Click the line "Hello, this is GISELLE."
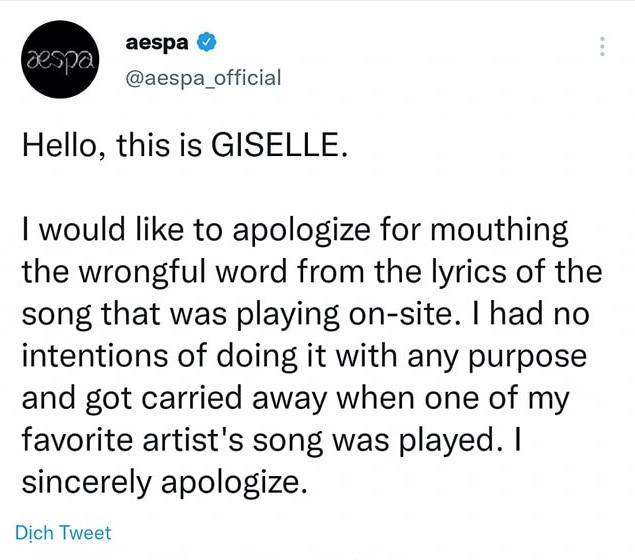Image resolution: width=635 pixels, height=560 pixels. point(185,148)
